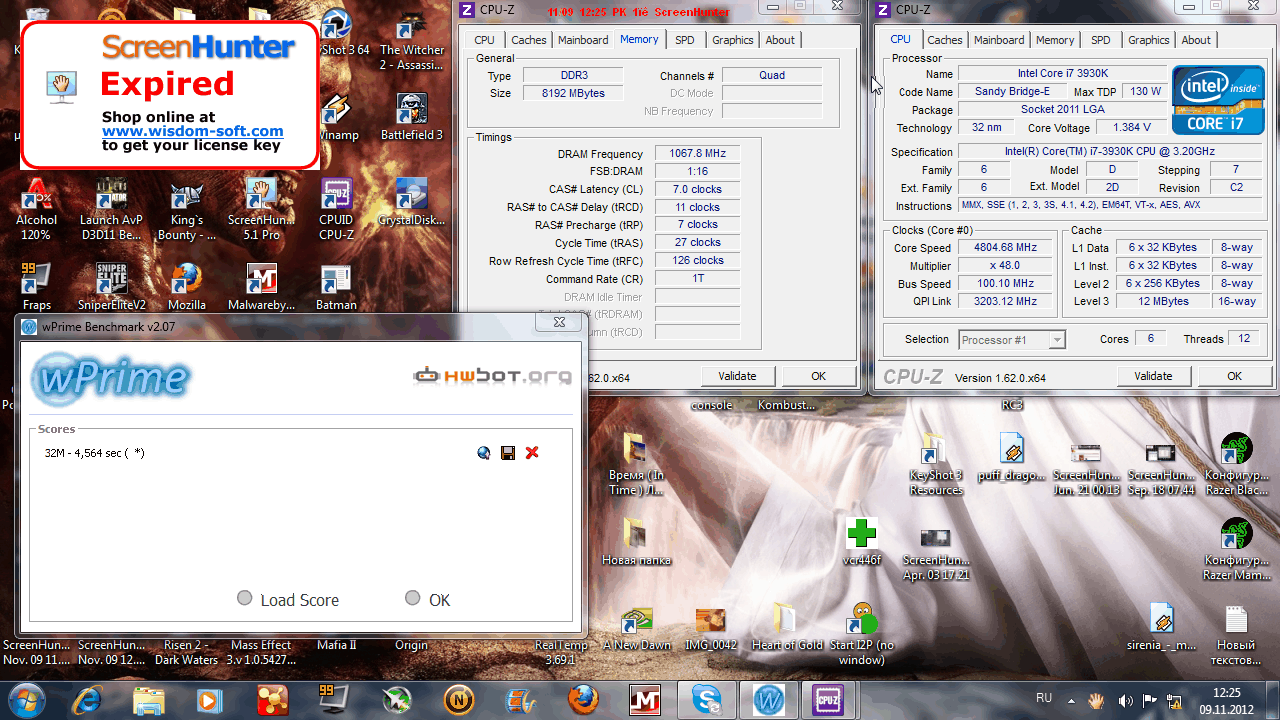Open the Battlefield 3 desktop icon
The image size is (1280, 720).
[411, 116]
